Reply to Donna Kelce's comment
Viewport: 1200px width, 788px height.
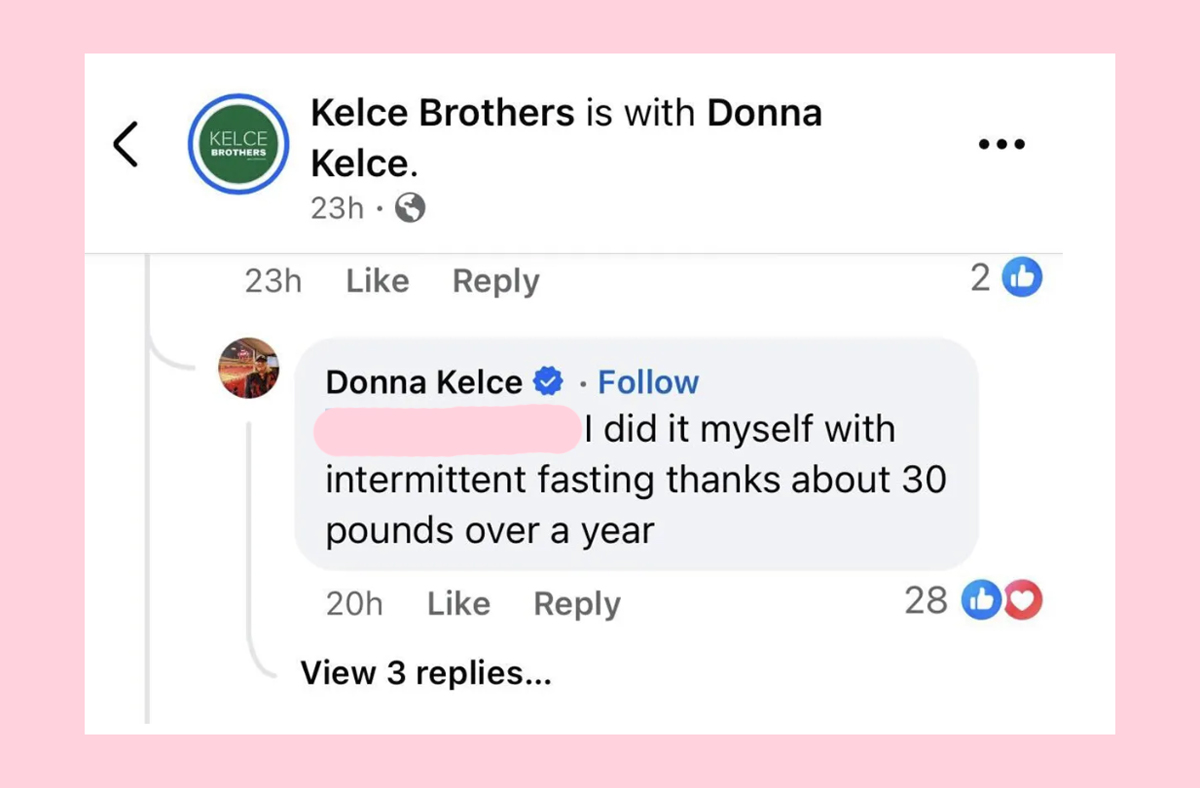tap(576, 601)
